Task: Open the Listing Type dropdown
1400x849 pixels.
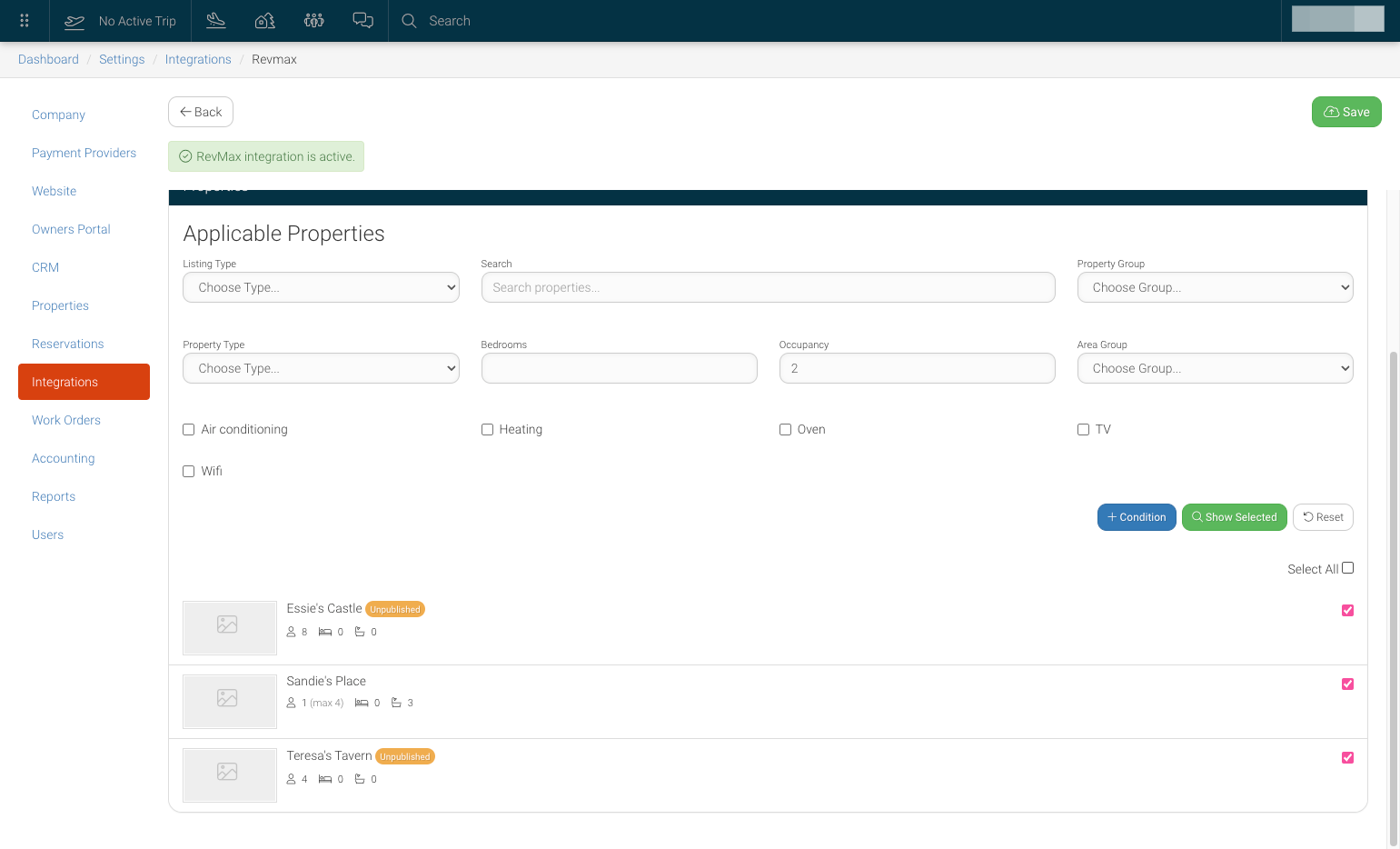Action: coord(321,287)
